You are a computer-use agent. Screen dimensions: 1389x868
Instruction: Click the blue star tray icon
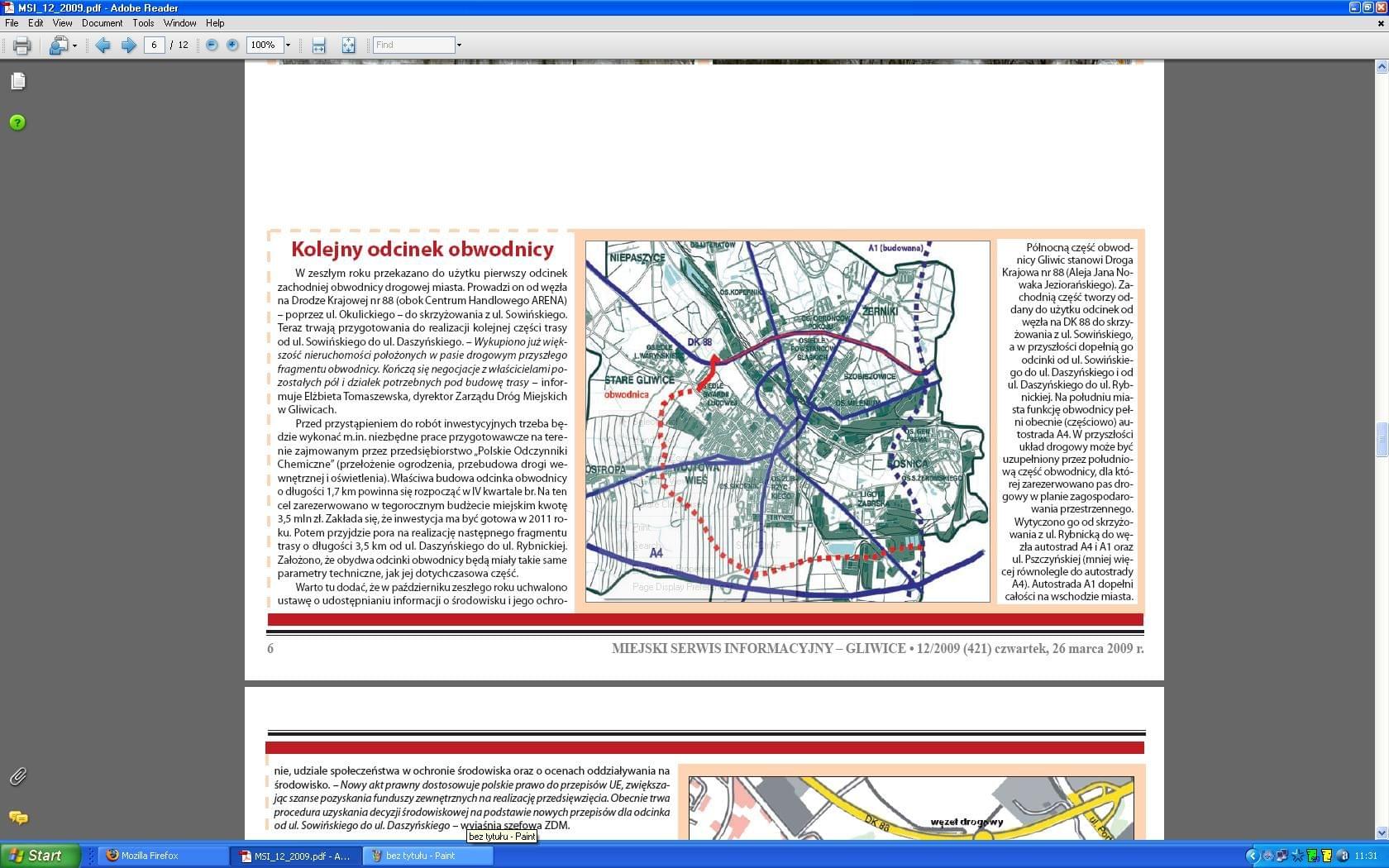pos(1297,856)
